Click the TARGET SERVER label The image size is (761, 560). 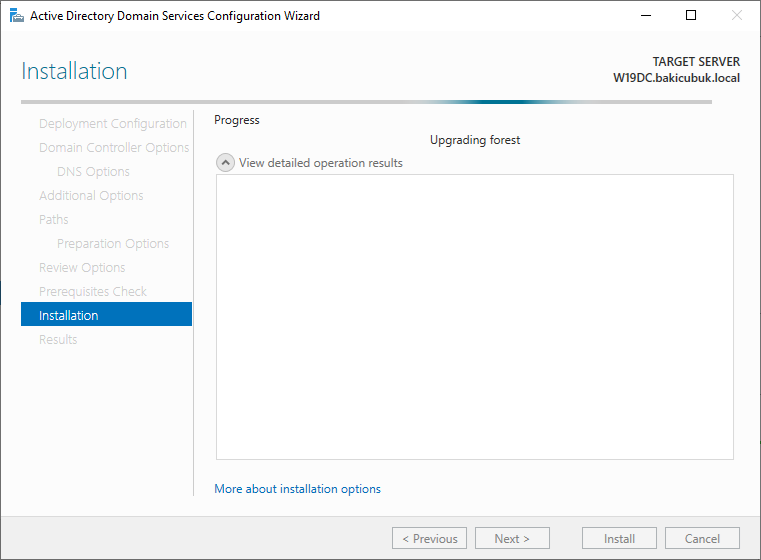696,62
